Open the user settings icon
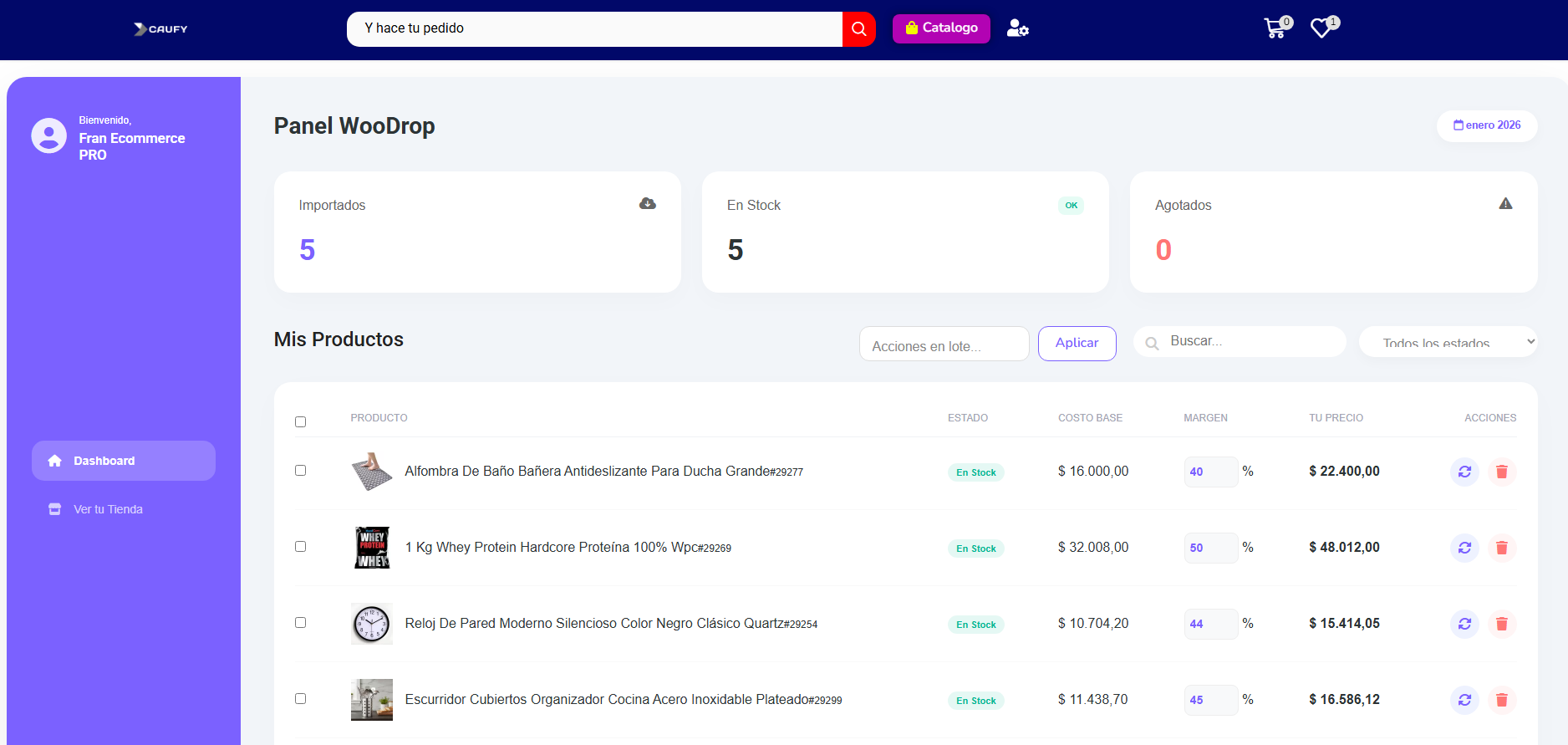Image resolution: width=1568 pixels, height=745 pixels. pos(1017,28)
